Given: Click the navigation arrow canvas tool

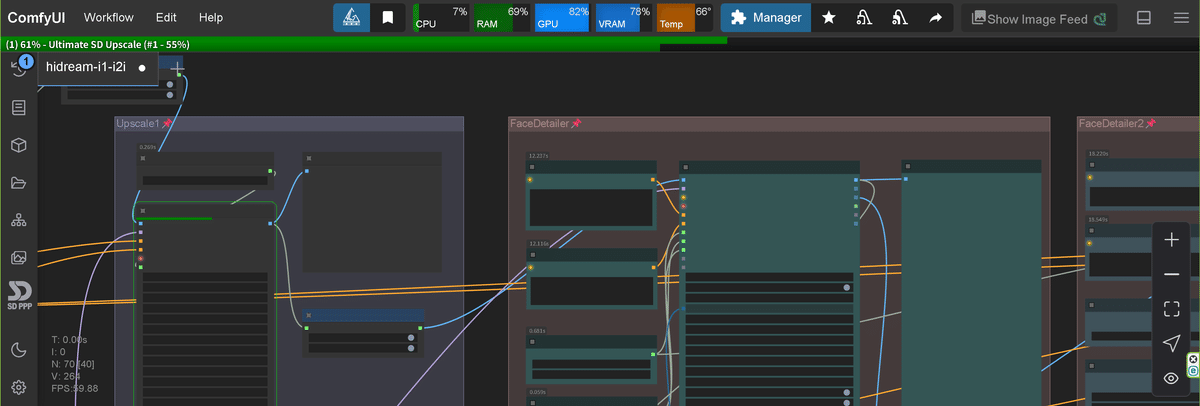Looking at the screenshot, I should [x=1172, y=343].
